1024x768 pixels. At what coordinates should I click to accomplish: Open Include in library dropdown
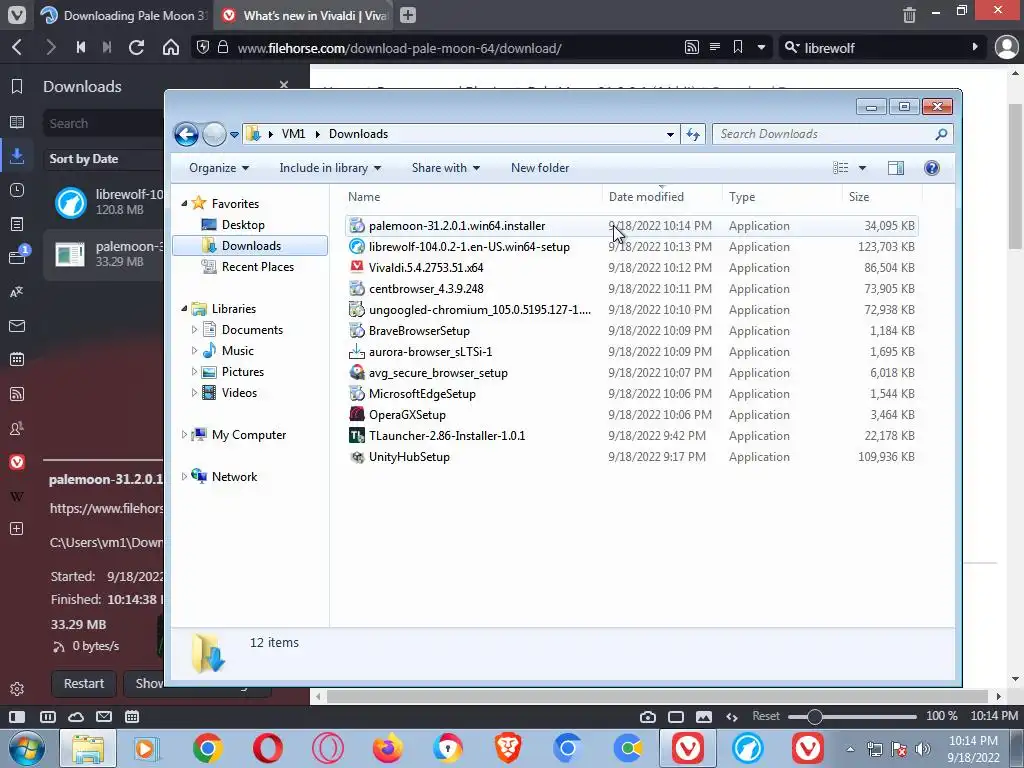click(x=330, y=168)
